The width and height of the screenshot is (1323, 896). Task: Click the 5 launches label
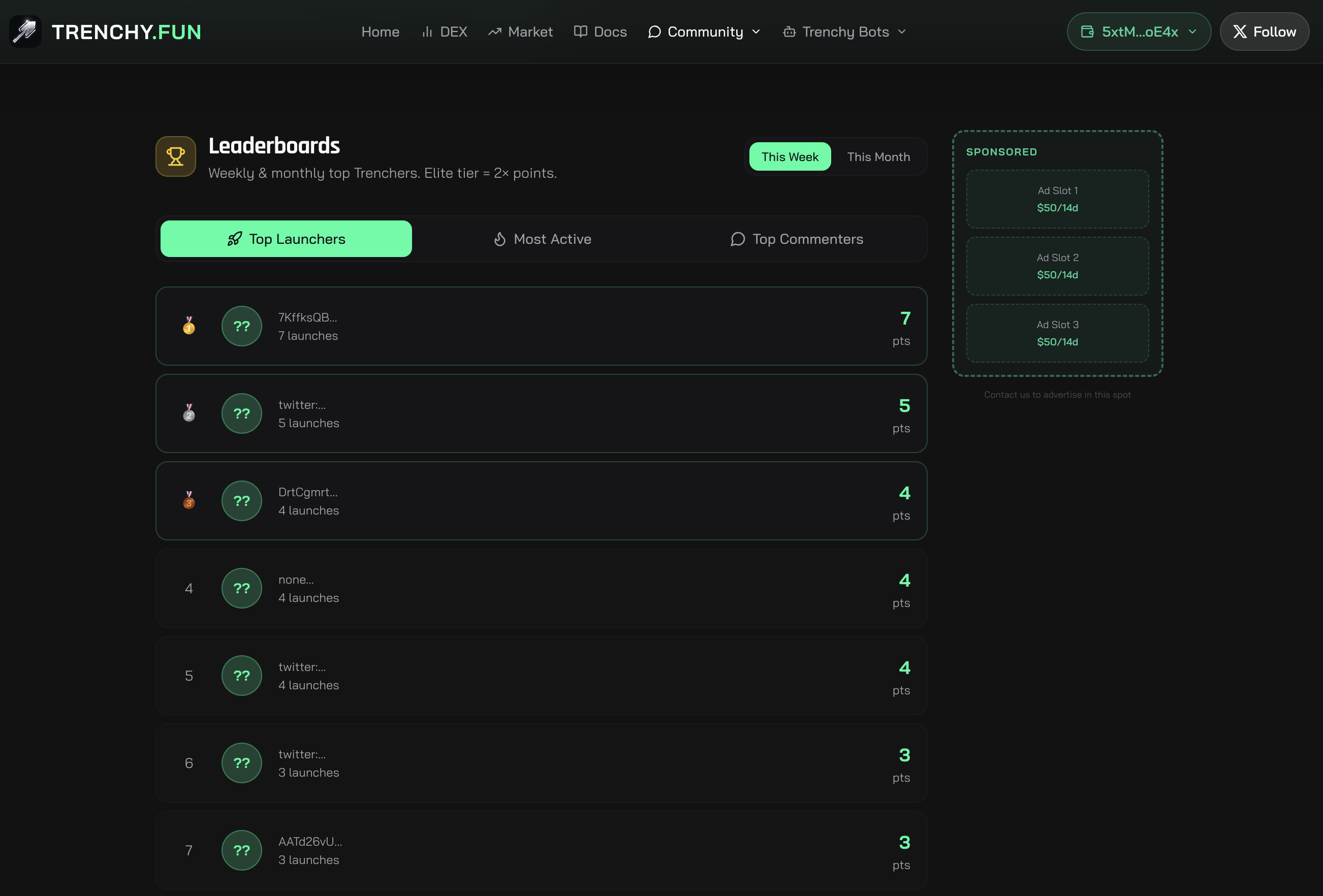[x=308, y=423]
